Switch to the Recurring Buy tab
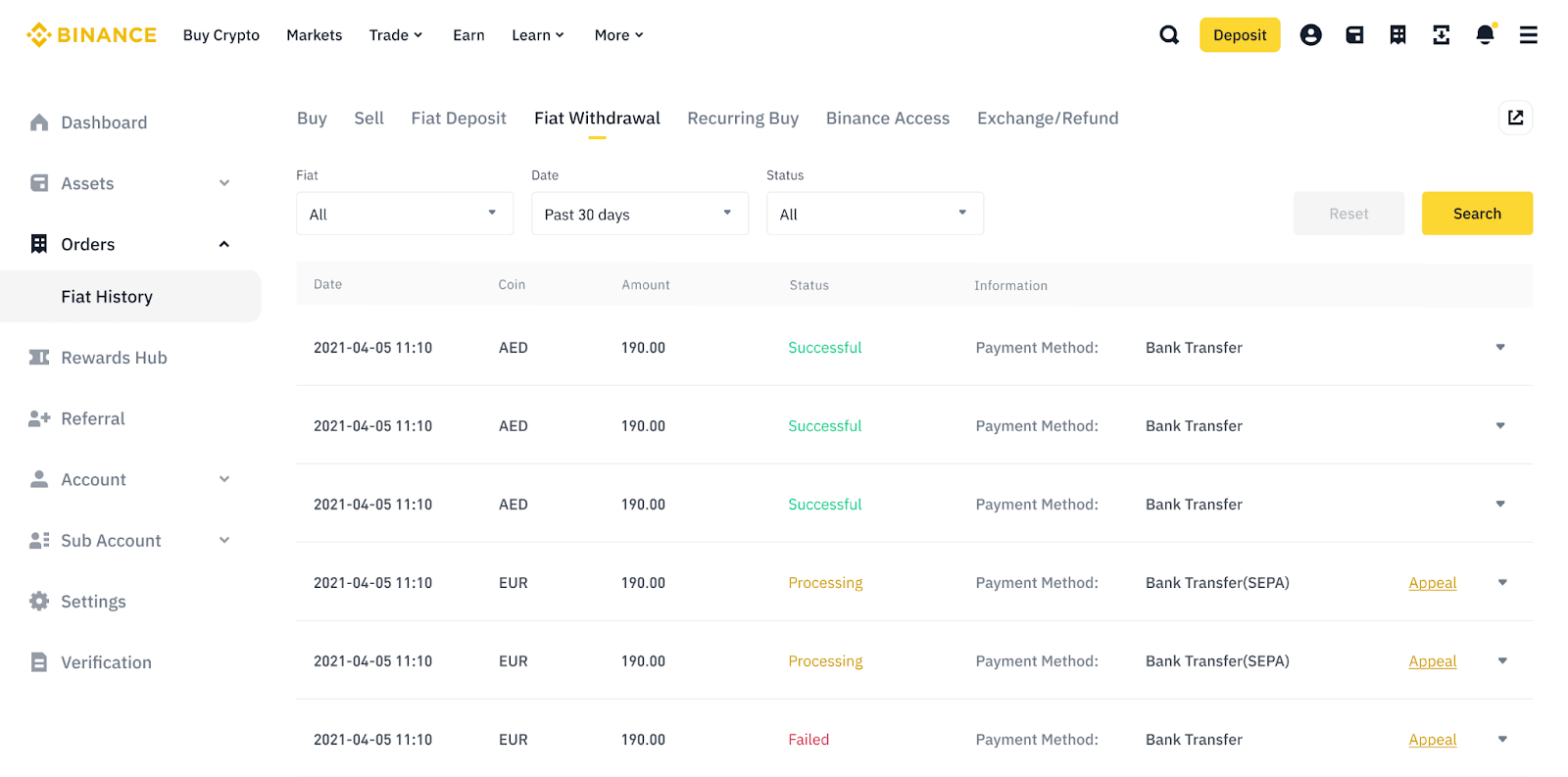This screenshot has width=1568, height=777. tap(743, 119)
